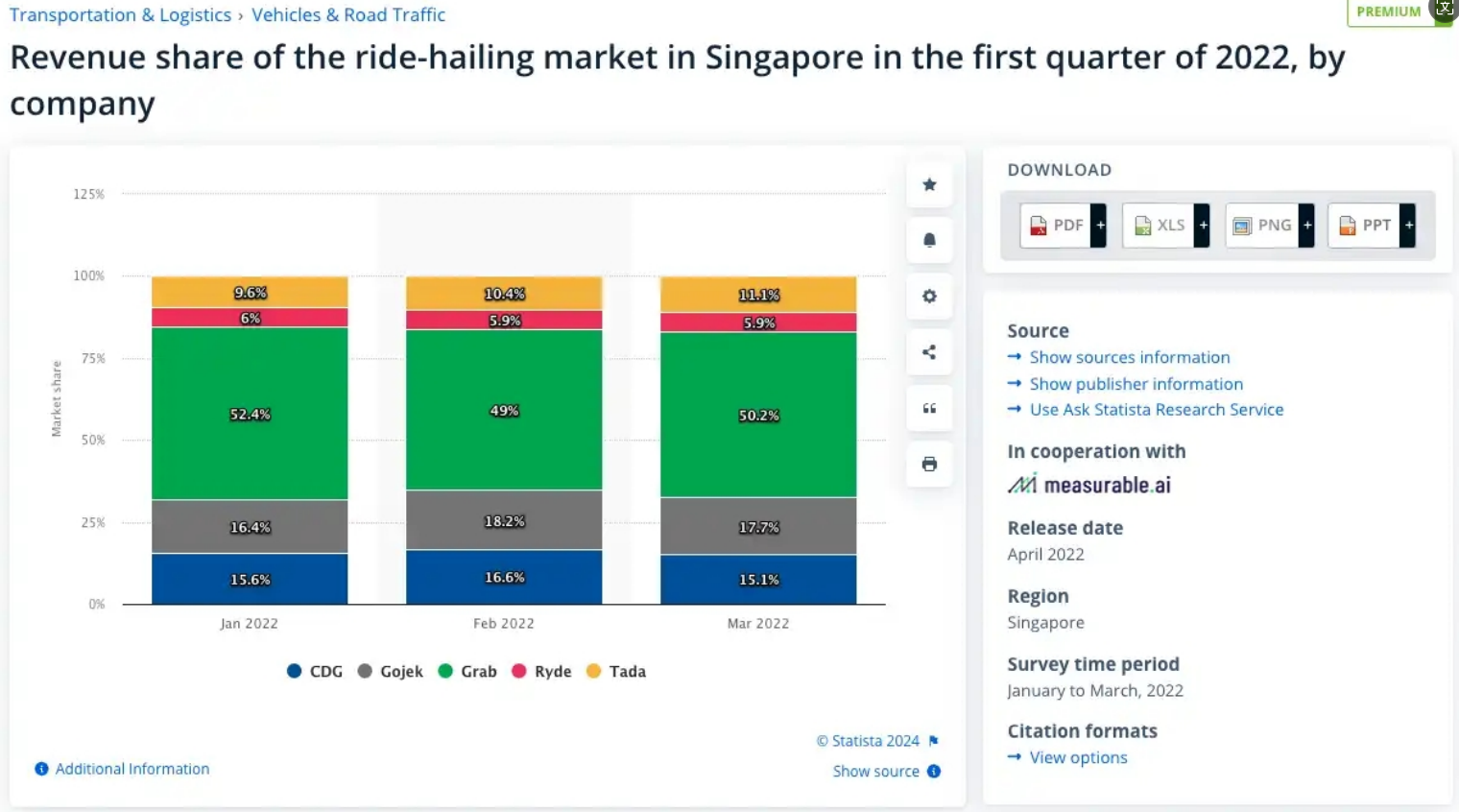Open Vehicles & Road Traffic breadcrumb

[348, 15]
